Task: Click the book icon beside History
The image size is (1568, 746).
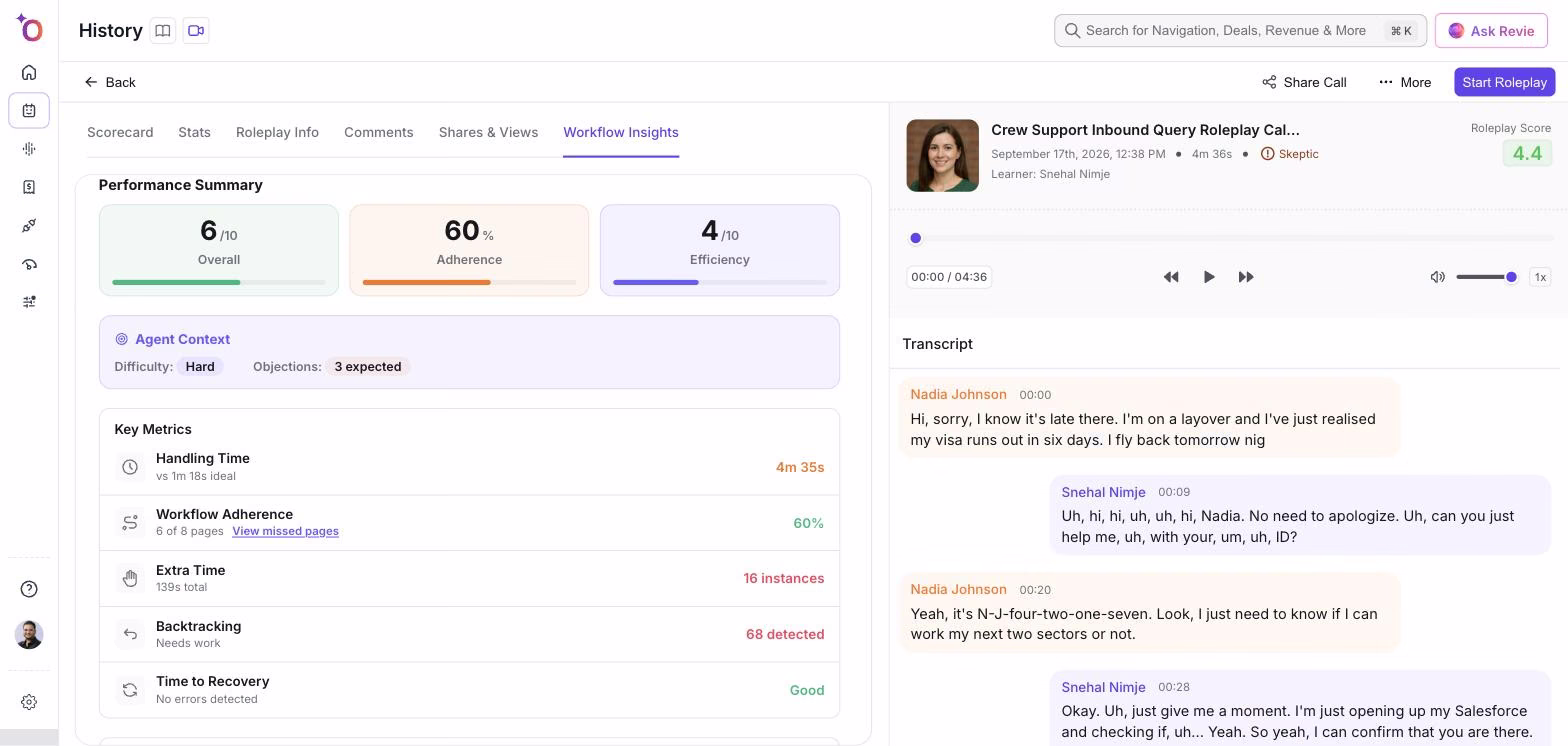Action: pos(162,31)
